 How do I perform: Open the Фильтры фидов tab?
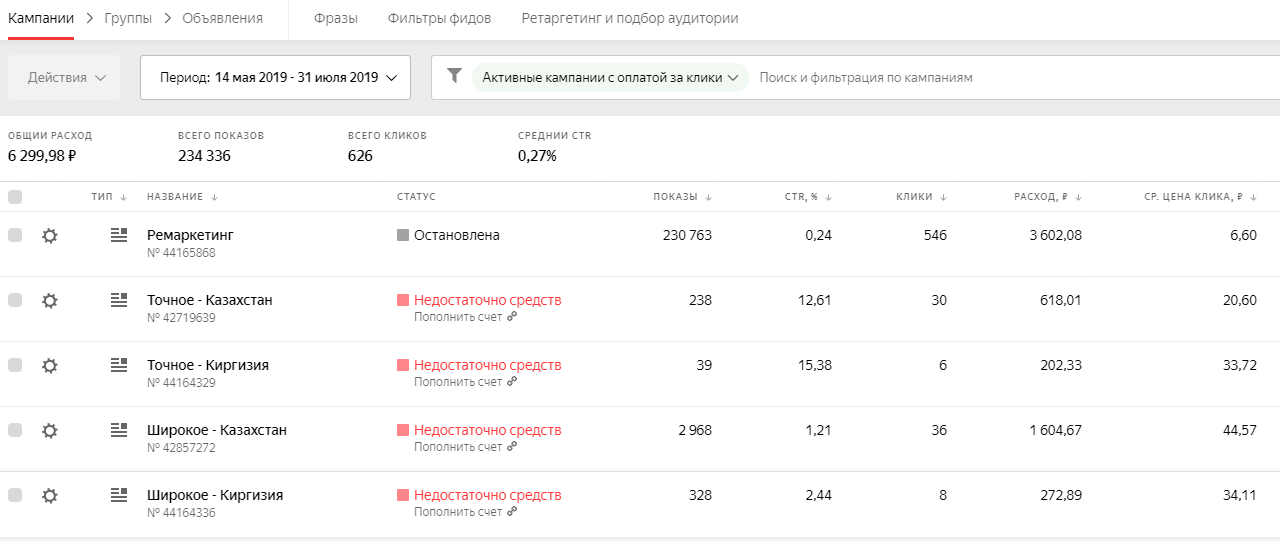(439, 18)
